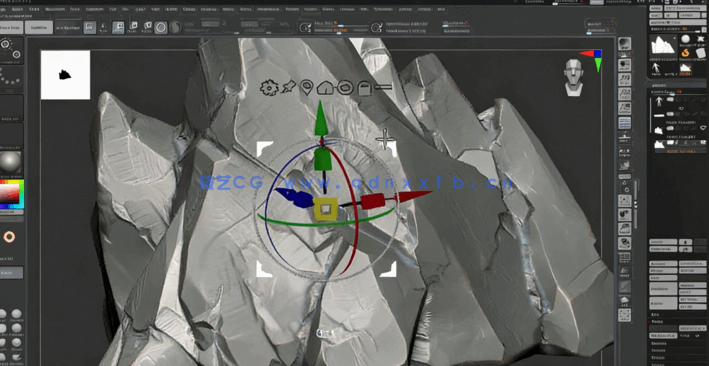Adjust the Draw Size slider
The width and height of the screenshot is (709, 366).
click(x=340, y=30)
